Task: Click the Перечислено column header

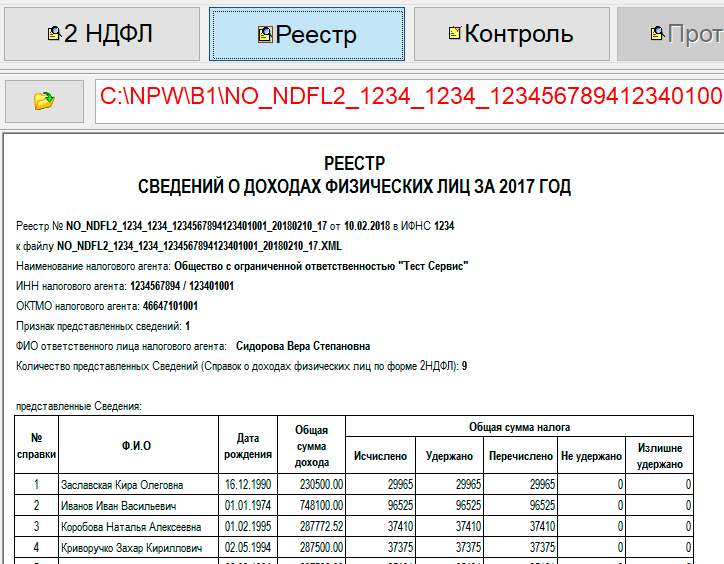Action: [x=521, y=456]
